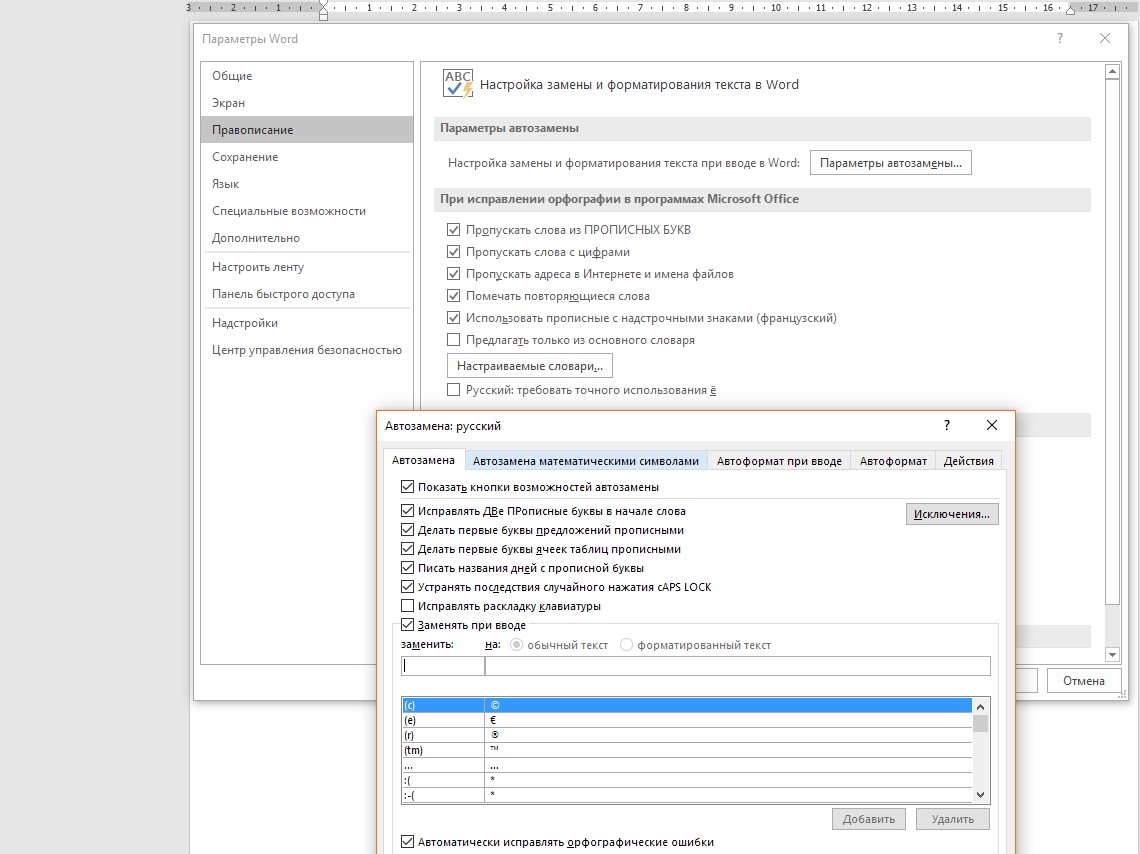Click the ABC spelling check icon

[x=458, y=84]
